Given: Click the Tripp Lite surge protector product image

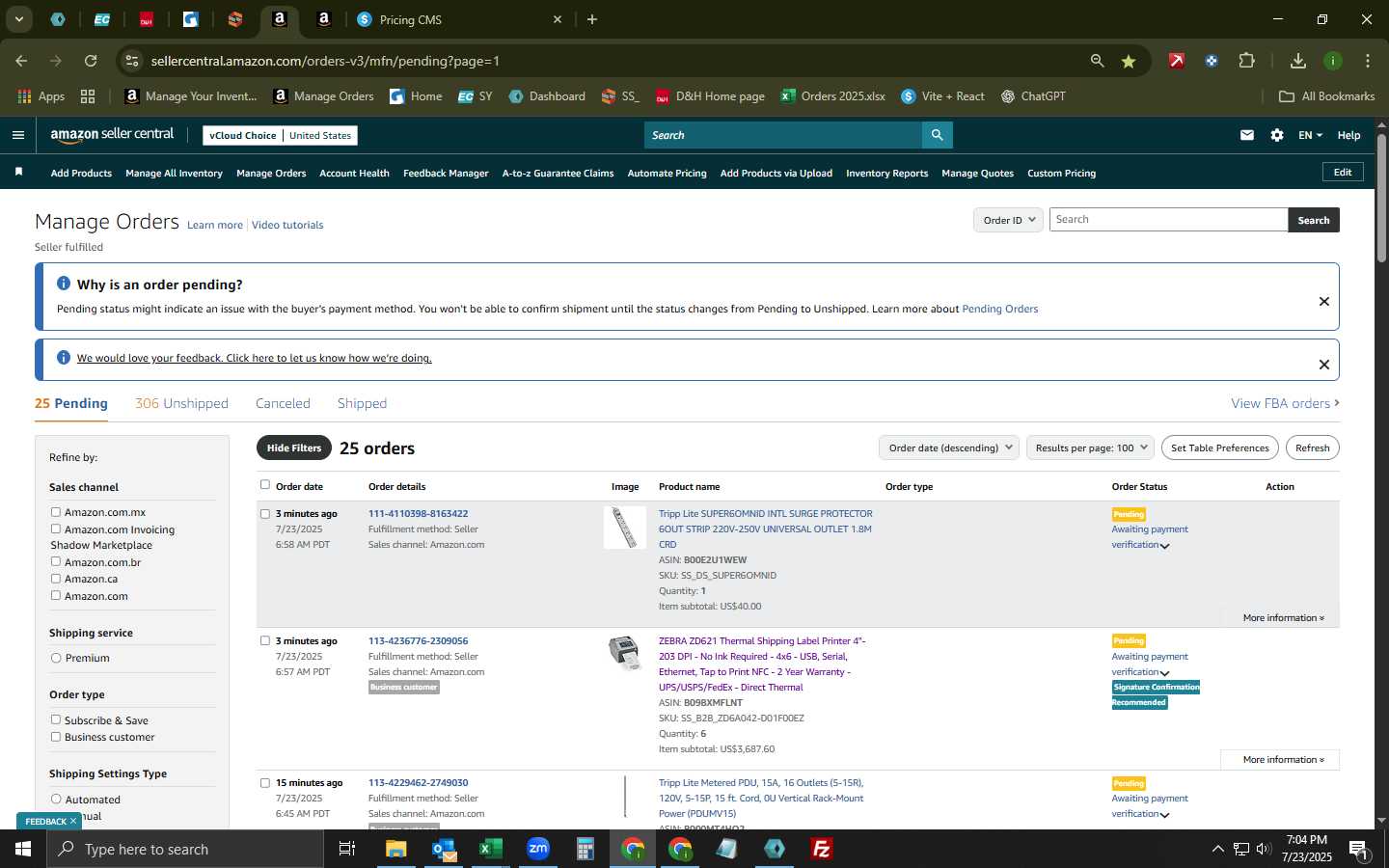Looking at the screenshot, I should [x=625, y=528].
